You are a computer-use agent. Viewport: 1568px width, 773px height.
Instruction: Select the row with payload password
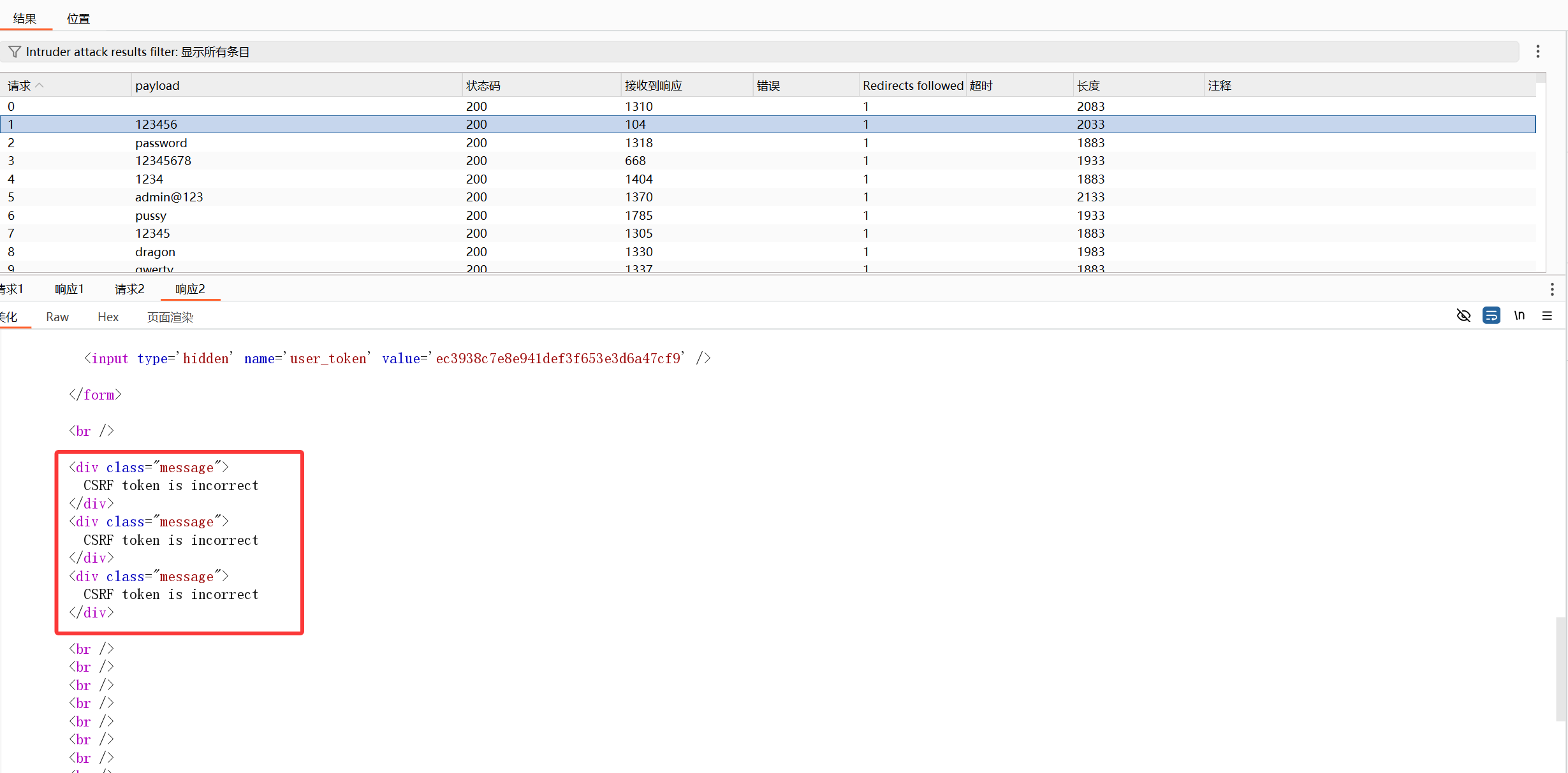pos(768,143)
